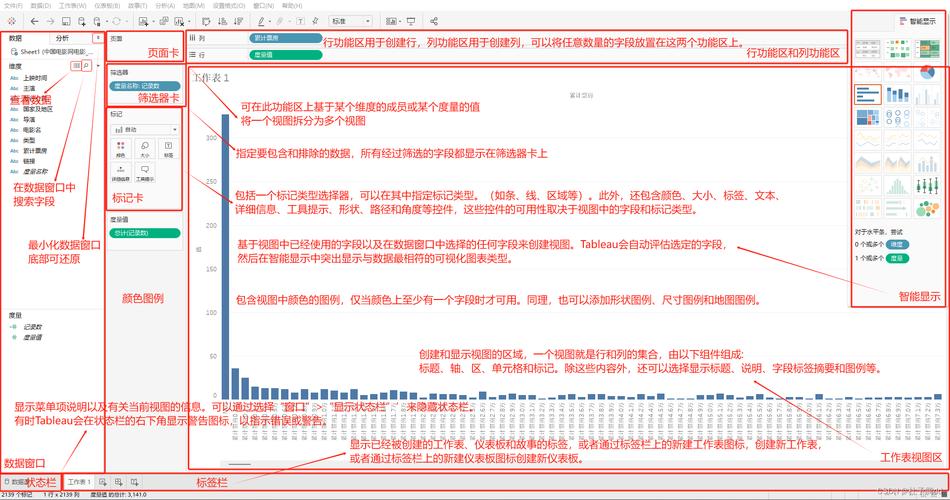Open the 分析(A) menu
The width and height of the screenshot is (950, 500).
point(165,5)
